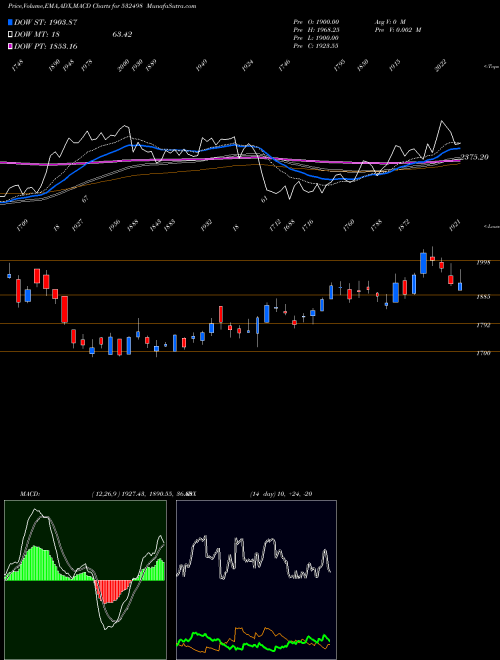
Task: Click the ADX '(14 day) 10, +24, -20' text
Action: 281,494
